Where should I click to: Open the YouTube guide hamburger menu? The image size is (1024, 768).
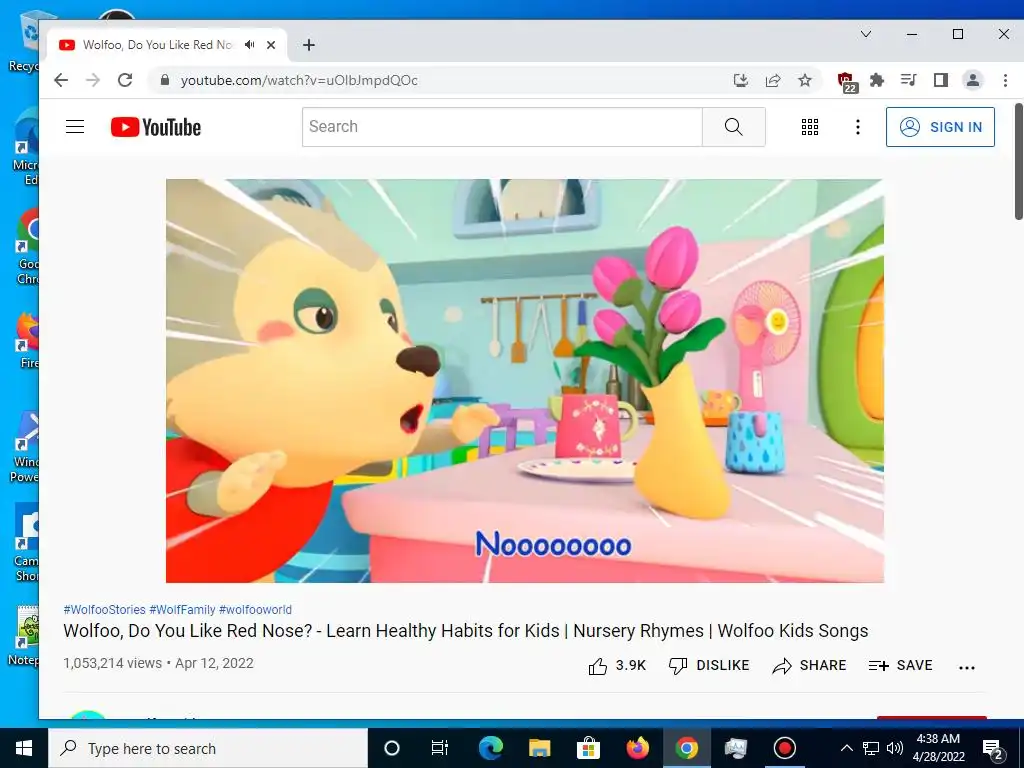point(75,127)
